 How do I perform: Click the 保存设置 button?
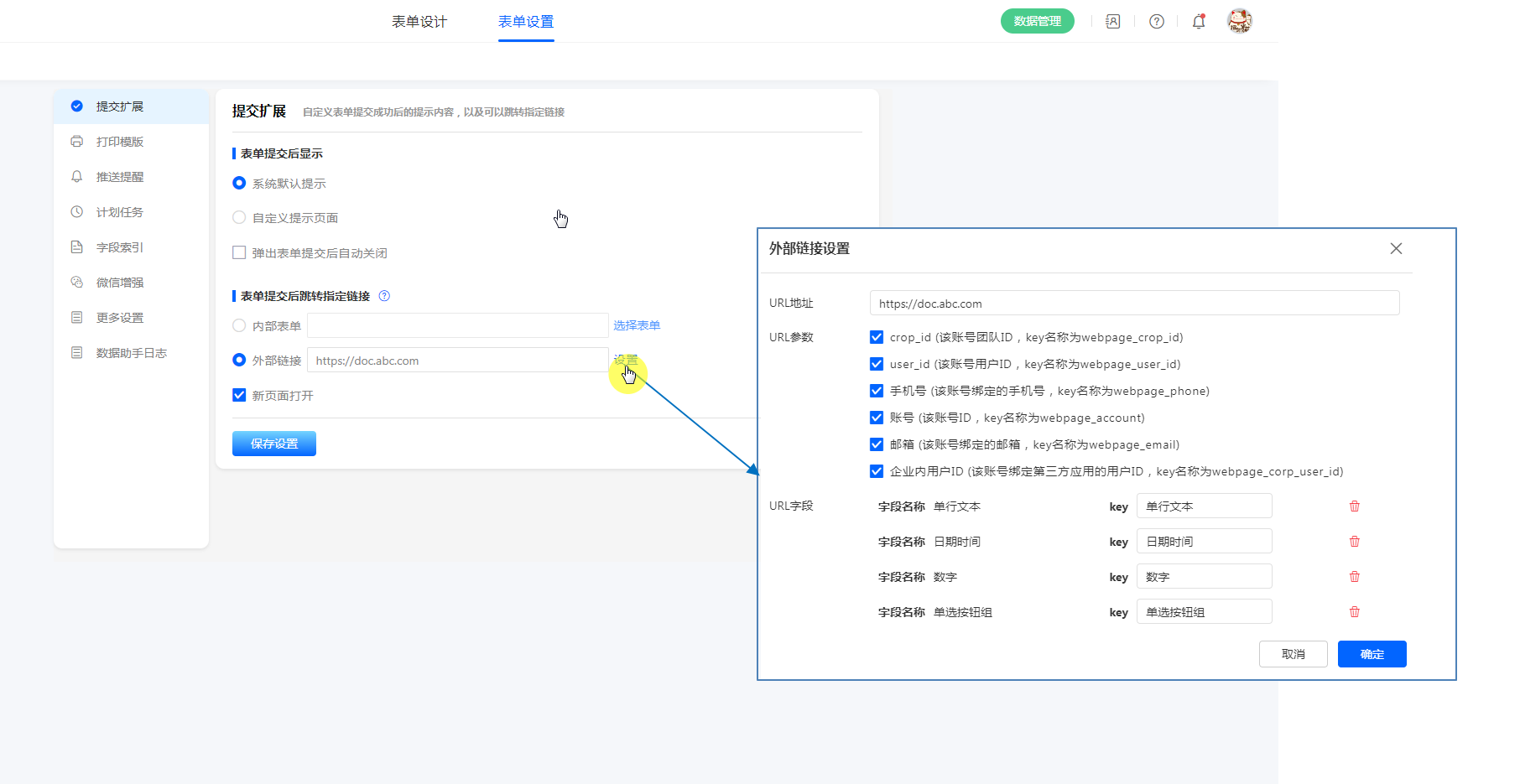(x=274, y=444)
